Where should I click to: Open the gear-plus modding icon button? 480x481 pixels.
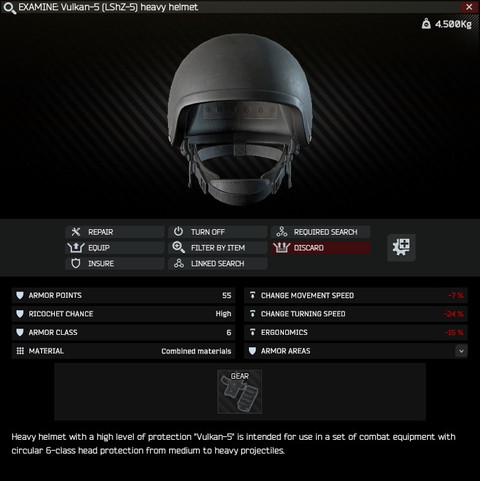(x=401, y=247)
